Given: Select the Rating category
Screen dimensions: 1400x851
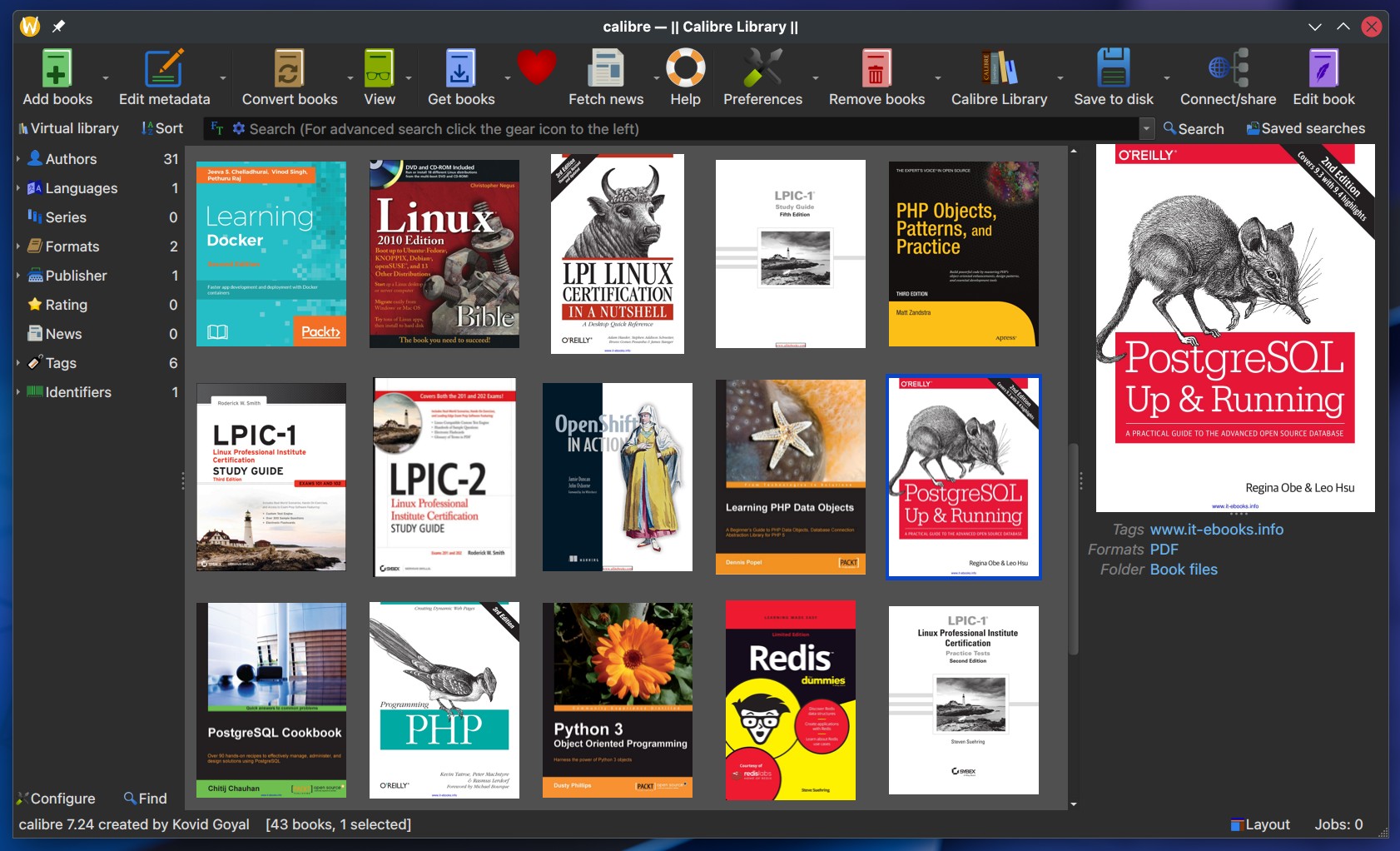Looking at the screenshot, I should coord(98,305).
